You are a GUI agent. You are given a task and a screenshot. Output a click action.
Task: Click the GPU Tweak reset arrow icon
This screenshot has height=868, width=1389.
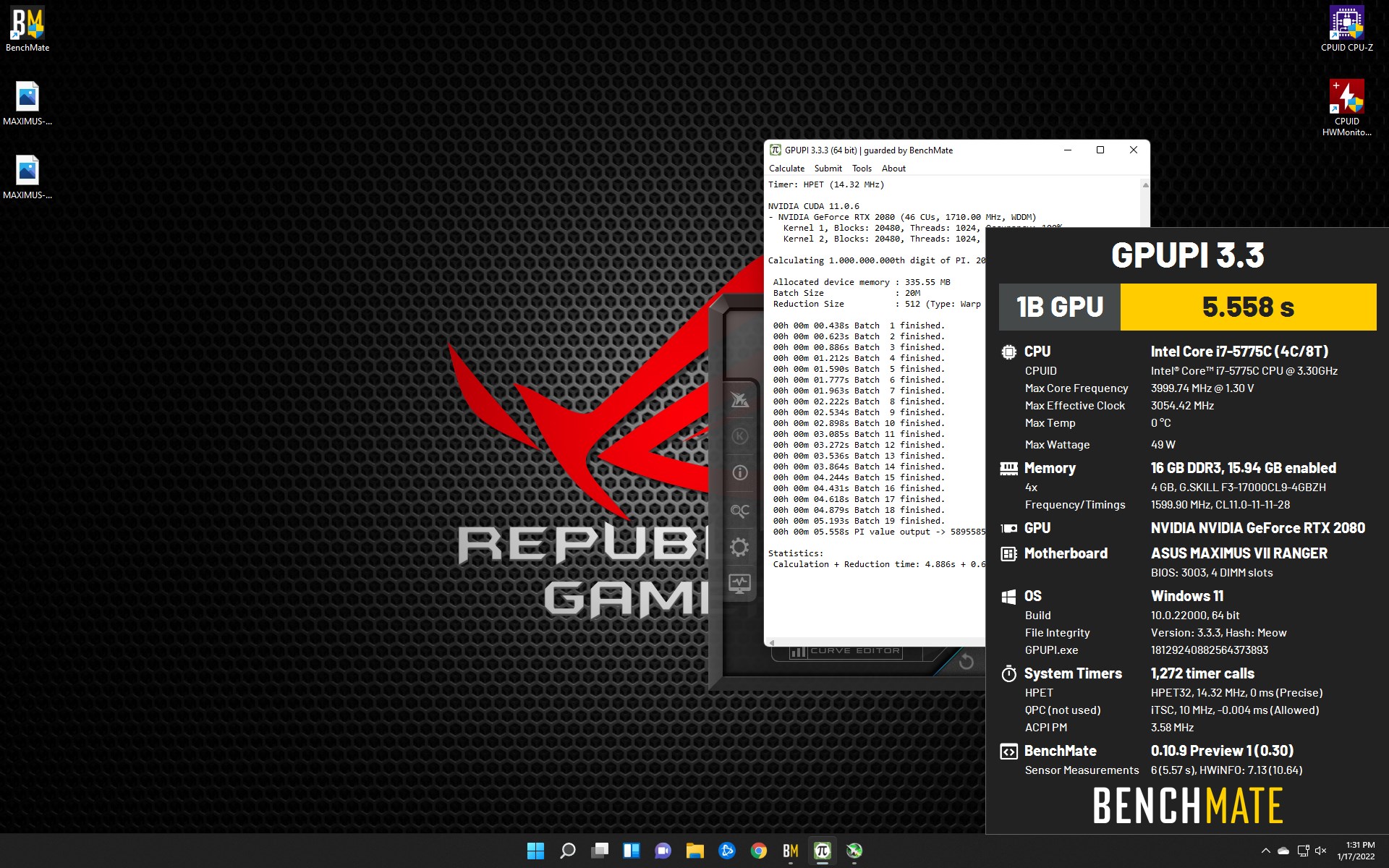pos(966,661)
